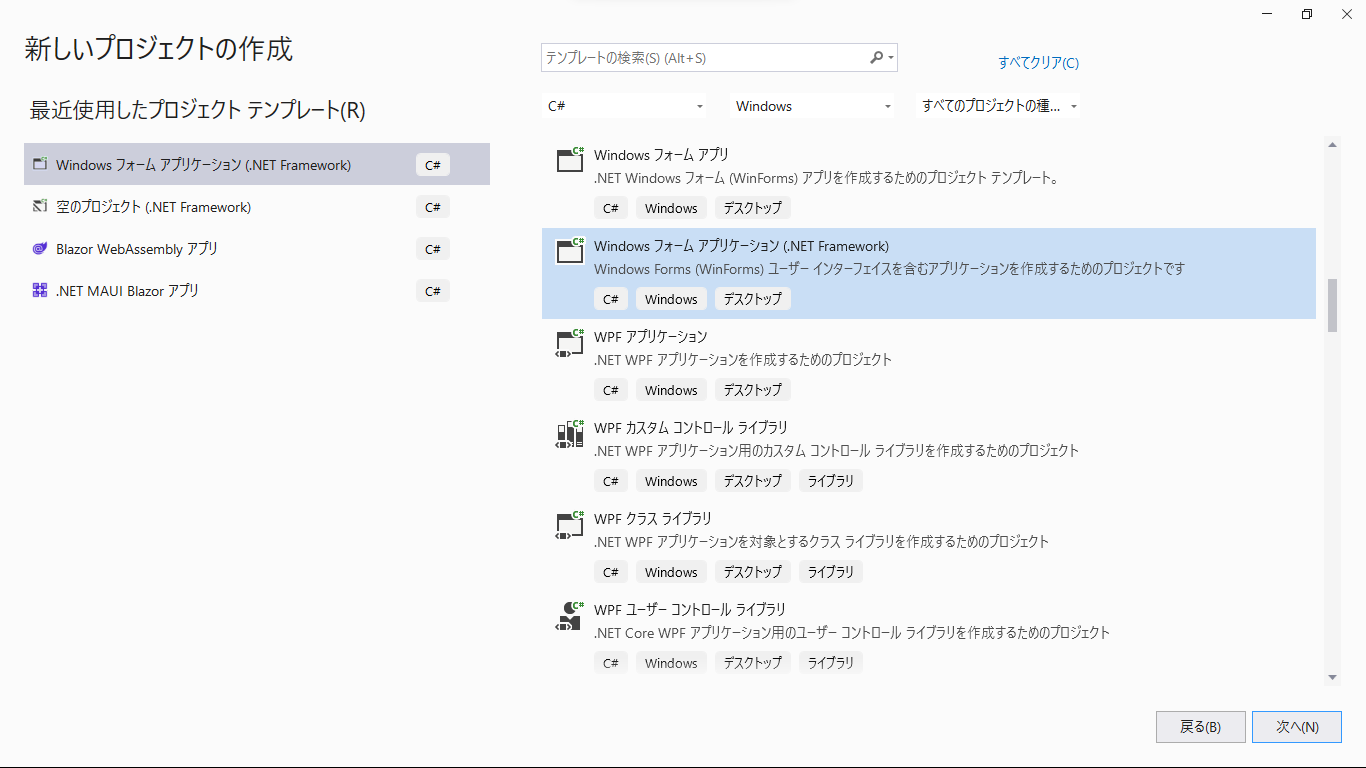Click the WPF カスタム コントロール ライブラリ icon
The image size is (1366, 768).
click(570, 433)
